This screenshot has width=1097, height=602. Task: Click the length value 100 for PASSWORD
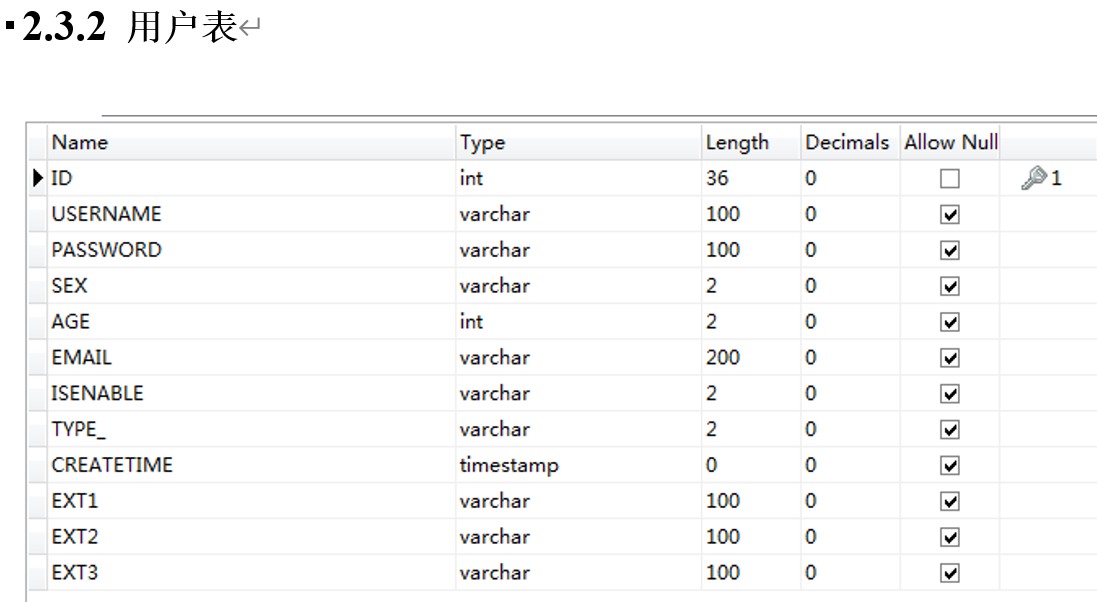point(751,250)
